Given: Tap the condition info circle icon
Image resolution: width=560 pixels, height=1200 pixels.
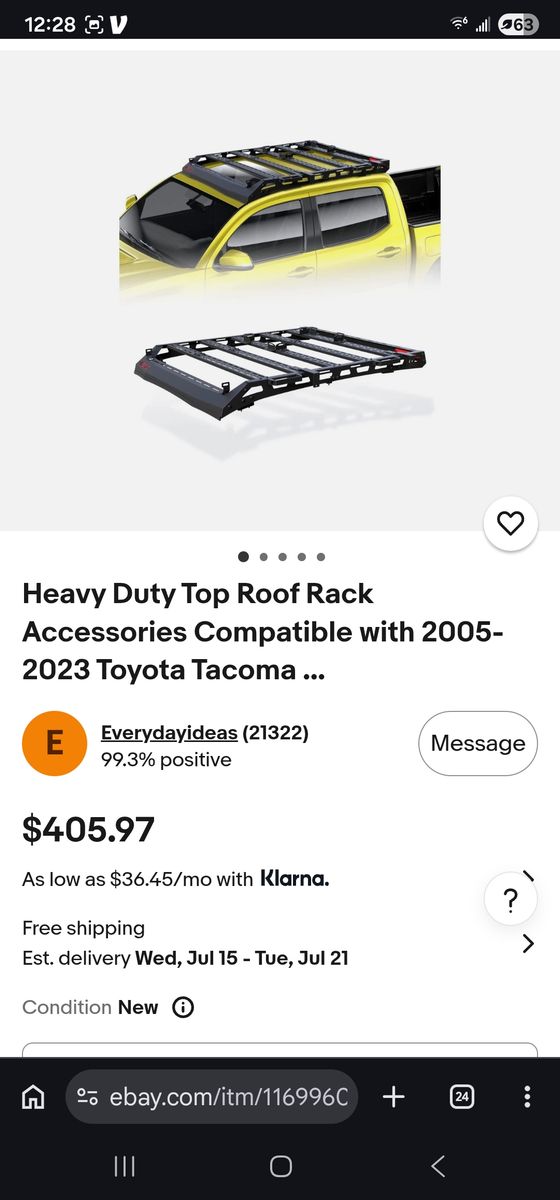Looking at the screenshot, I should 183,1007.
